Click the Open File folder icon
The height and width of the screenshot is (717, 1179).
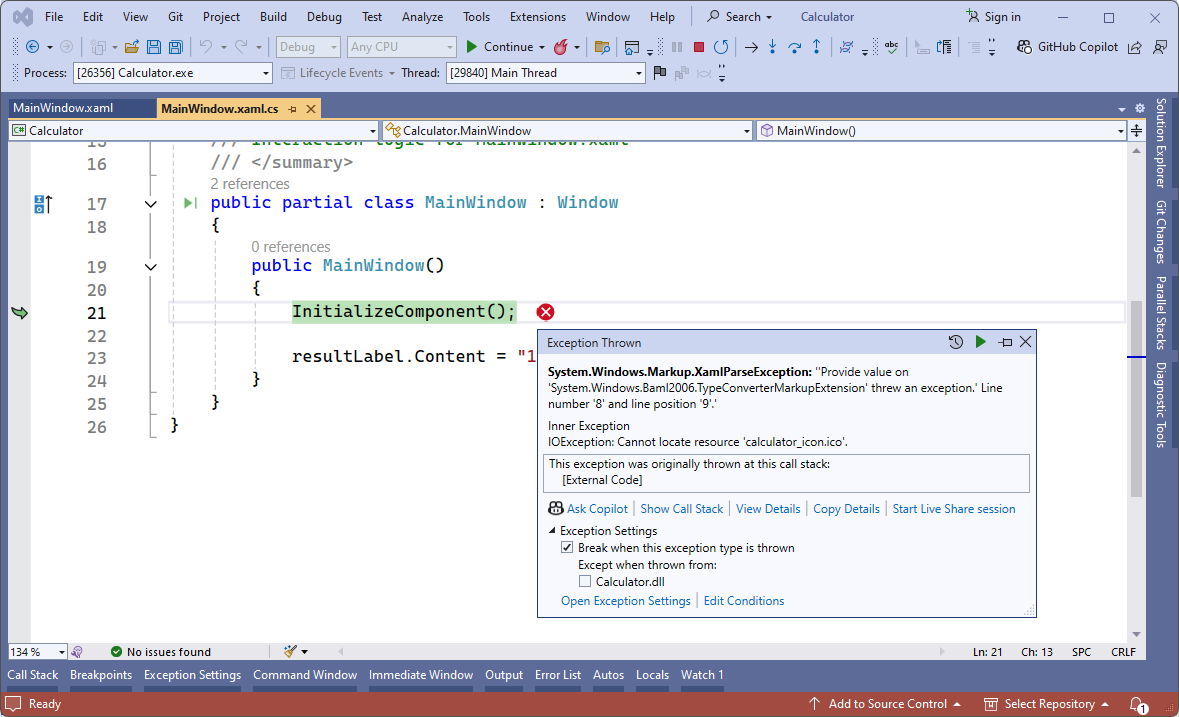pos(132,47)
